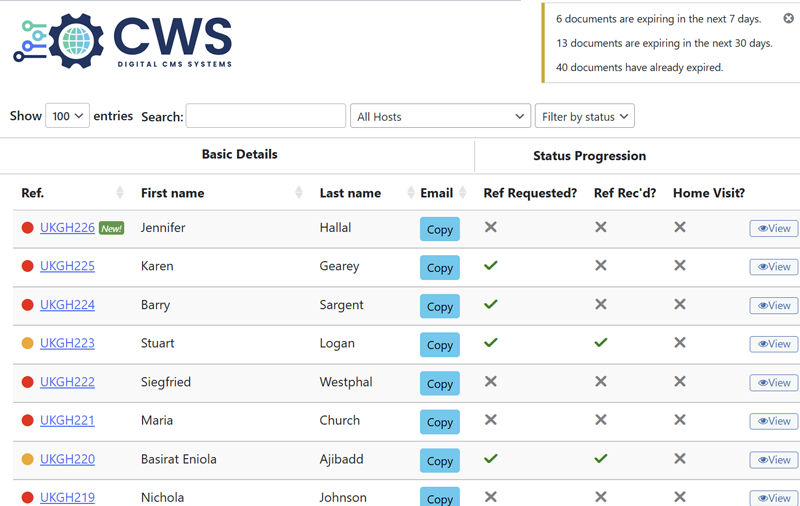800x506 pixels.
Task: View Barry Sargent's record
Action: pyautogui.click(x=773, y=305)
